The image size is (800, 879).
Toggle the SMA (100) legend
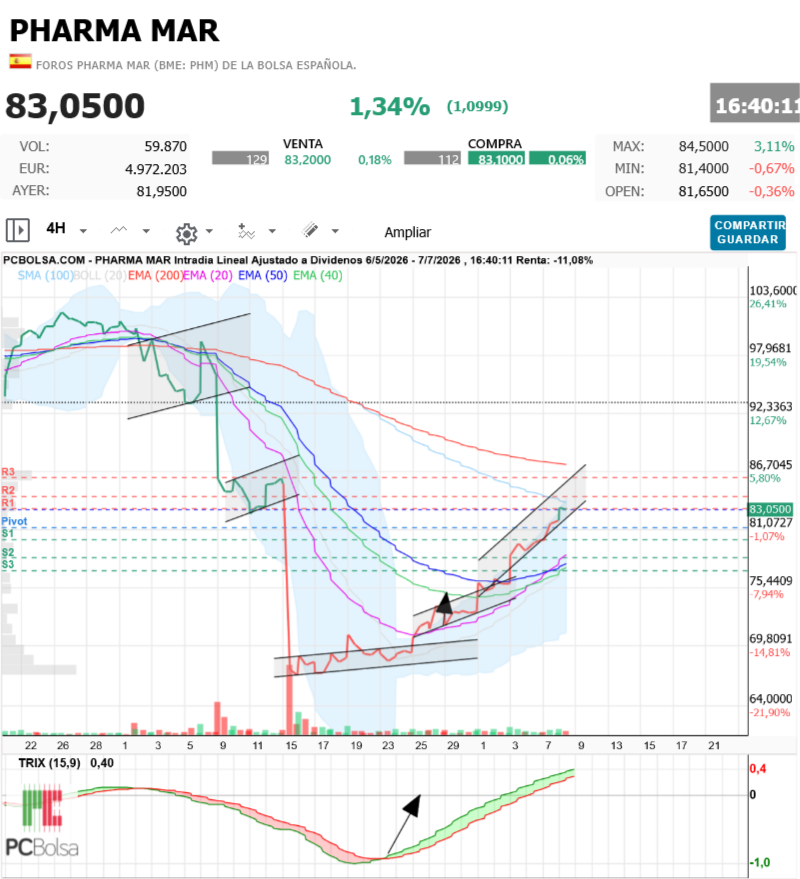click(x=45, y=275)
